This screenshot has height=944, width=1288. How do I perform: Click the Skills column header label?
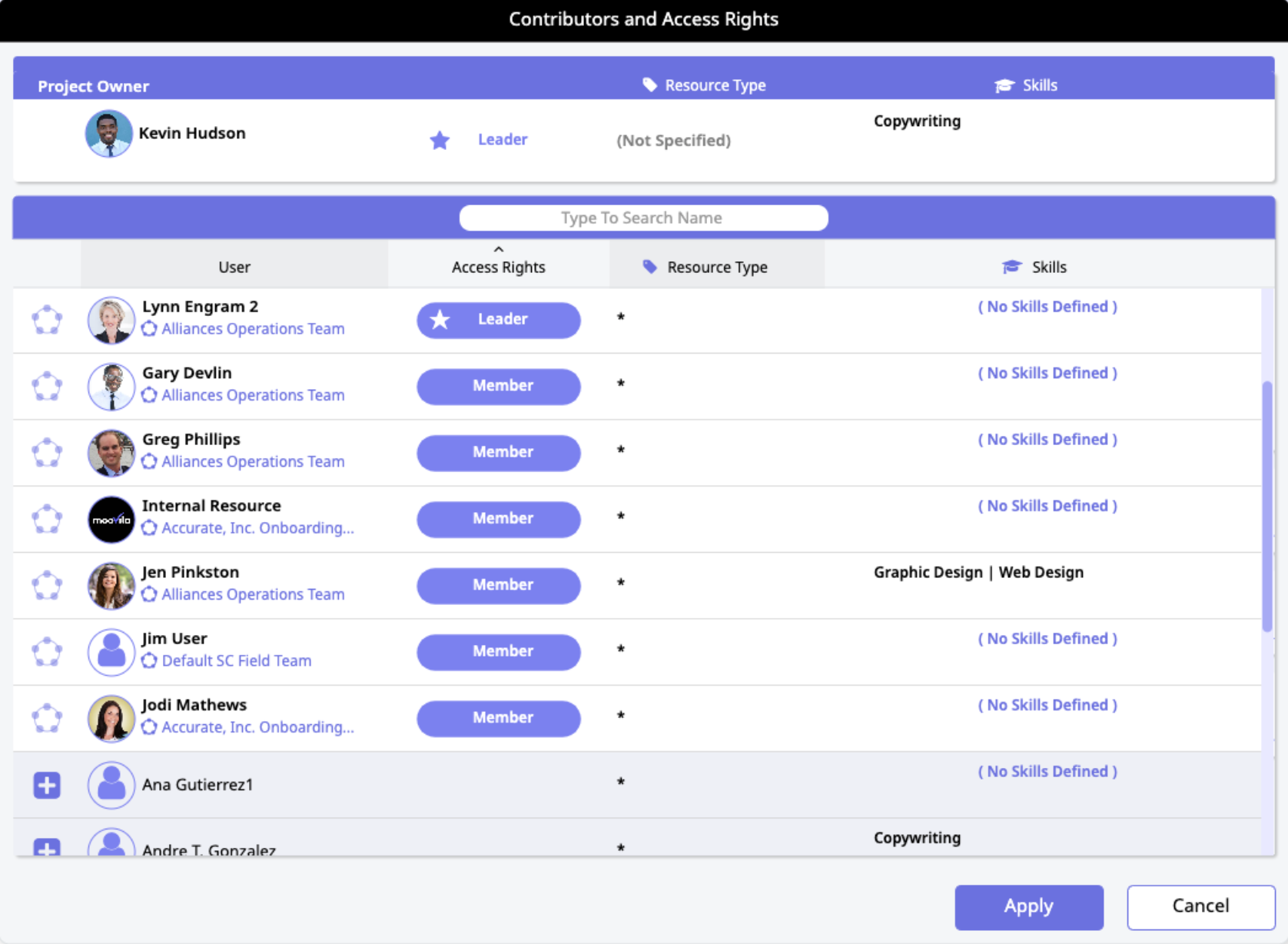(1049, 267)
